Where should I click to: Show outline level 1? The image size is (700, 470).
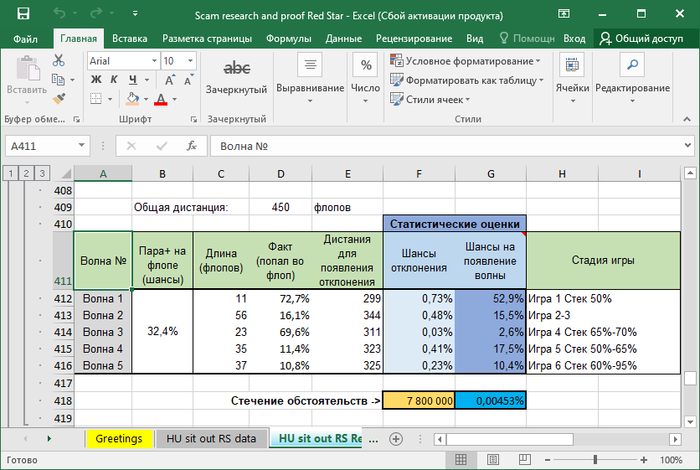[x=11, y=173]
